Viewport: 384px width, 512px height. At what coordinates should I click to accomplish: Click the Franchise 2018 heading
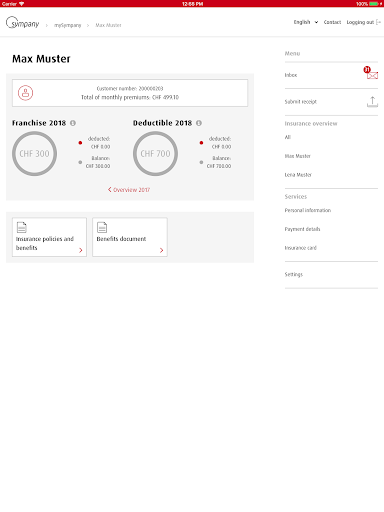tap(39, 123)
